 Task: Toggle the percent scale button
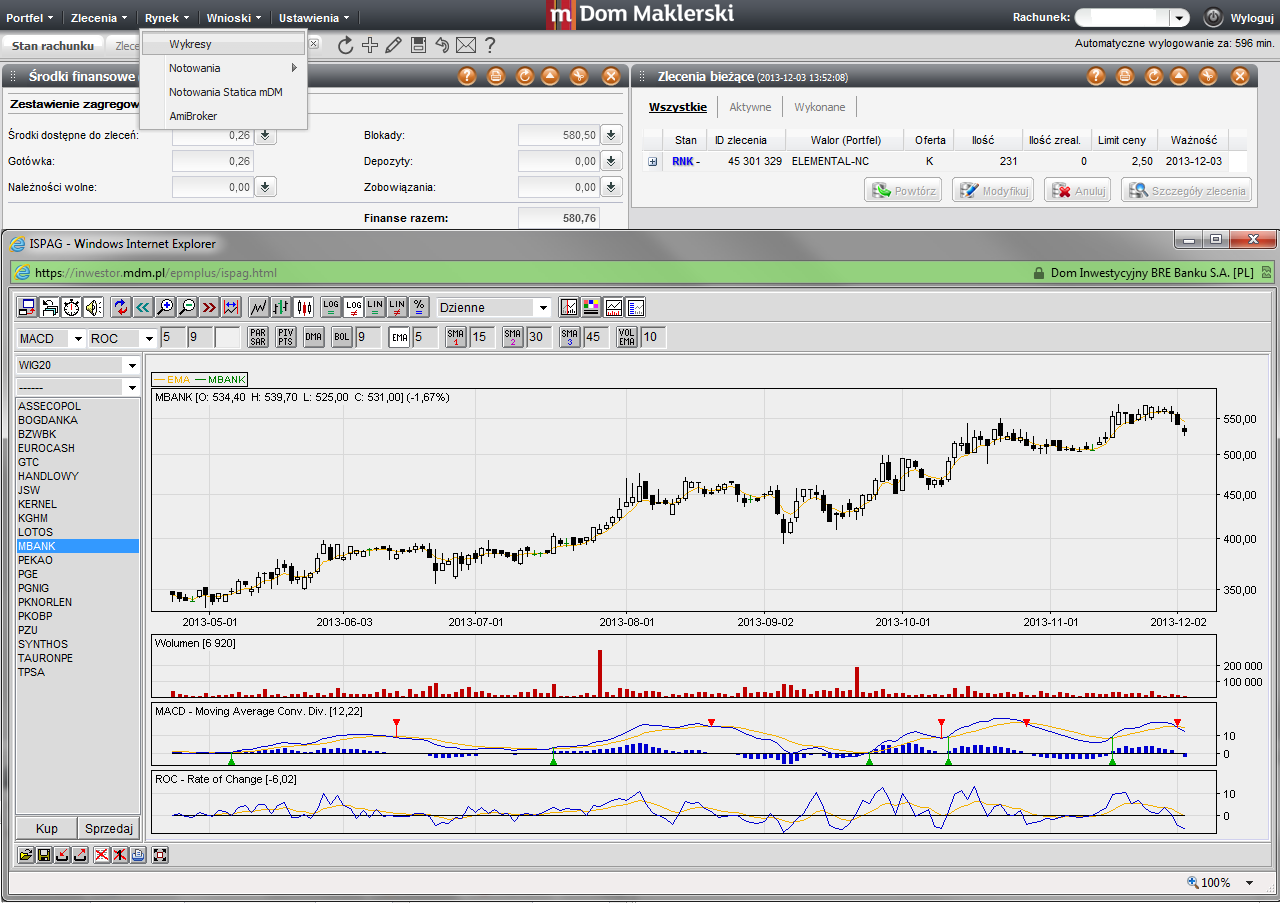[x=419, y=307]
